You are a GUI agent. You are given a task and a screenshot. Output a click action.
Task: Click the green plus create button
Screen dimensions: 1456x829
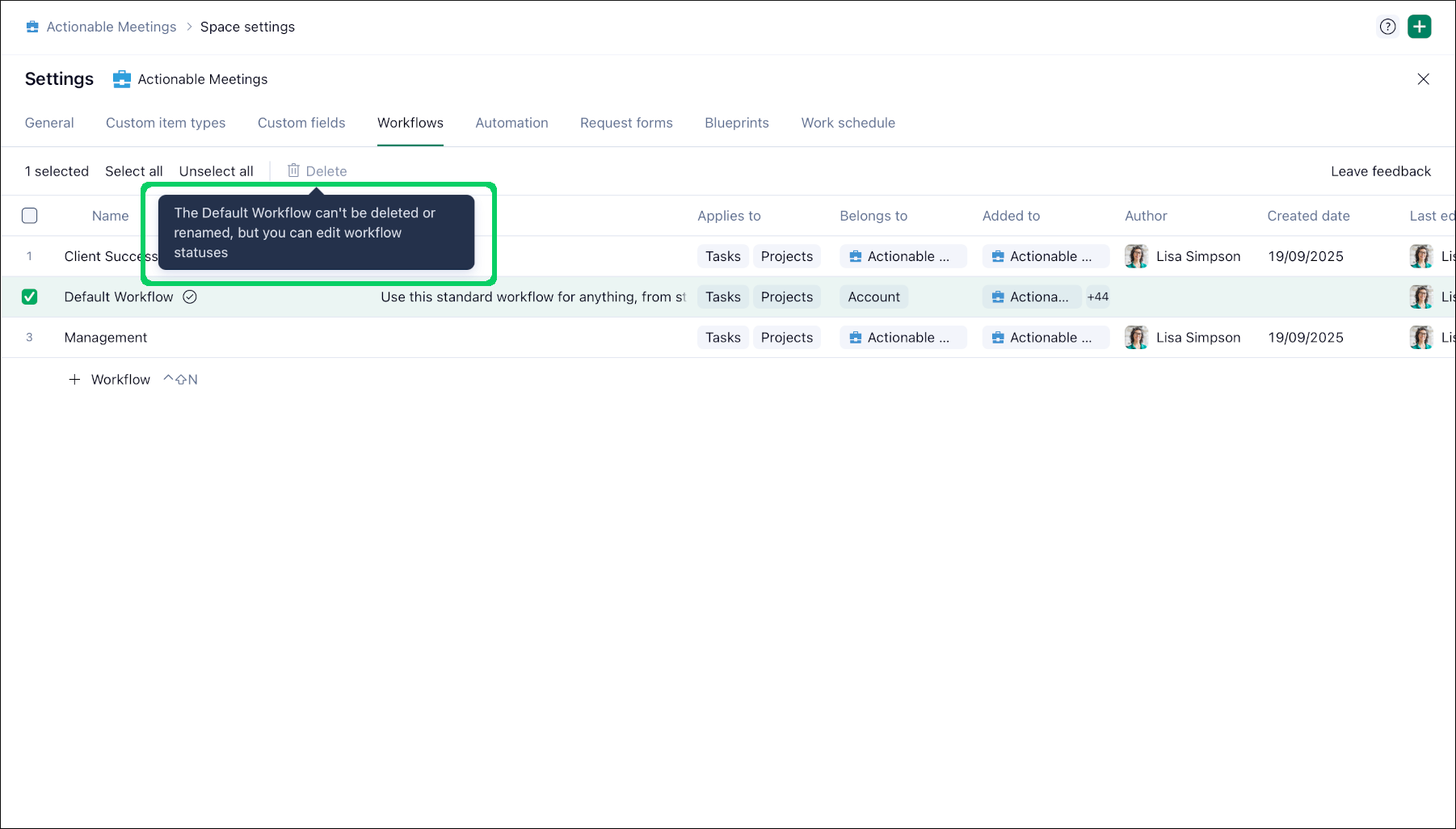point(1419,27)
